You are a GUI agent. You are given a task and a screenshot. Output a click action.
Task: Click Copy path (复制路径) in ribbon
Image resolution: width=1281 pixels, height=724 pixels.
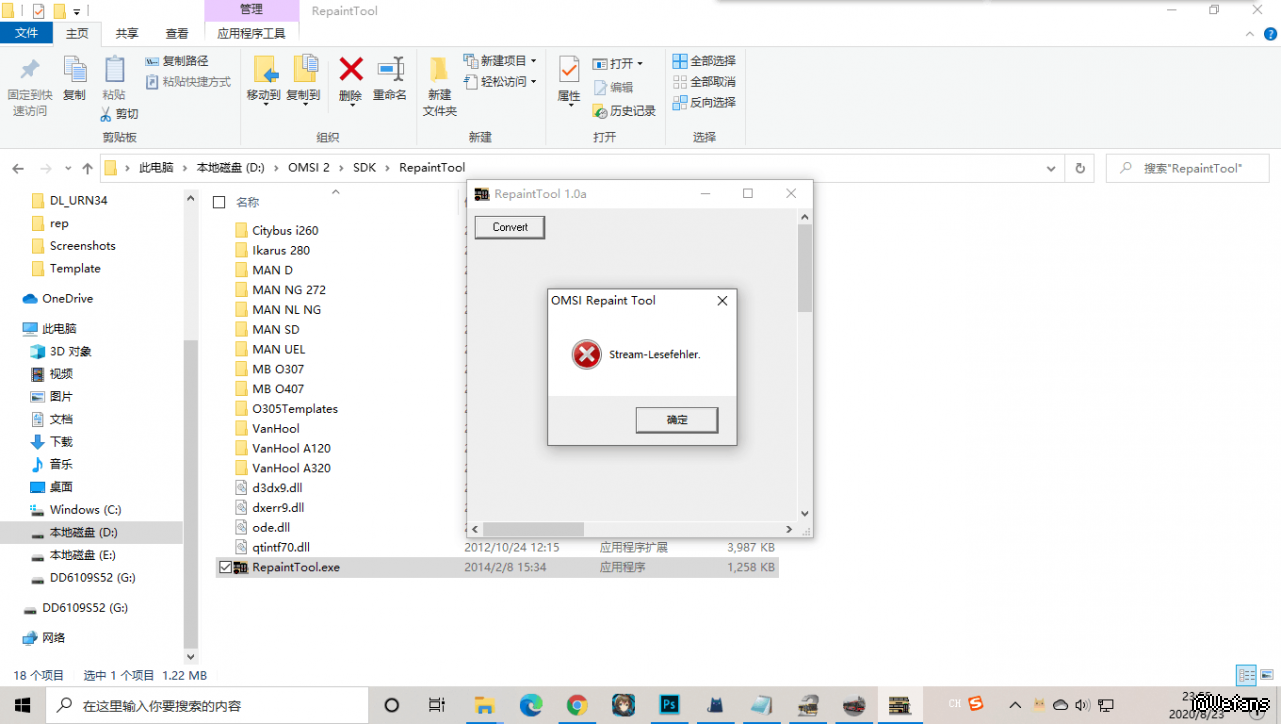[x=177, y=61]
